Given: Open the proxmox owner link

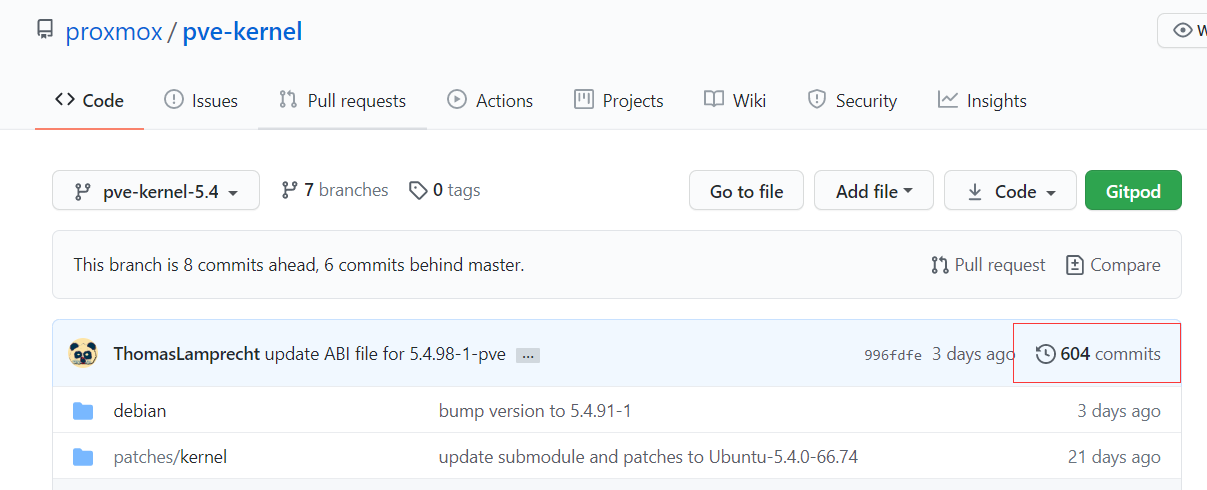Looking at the screenshot, I should click(113, 31).
